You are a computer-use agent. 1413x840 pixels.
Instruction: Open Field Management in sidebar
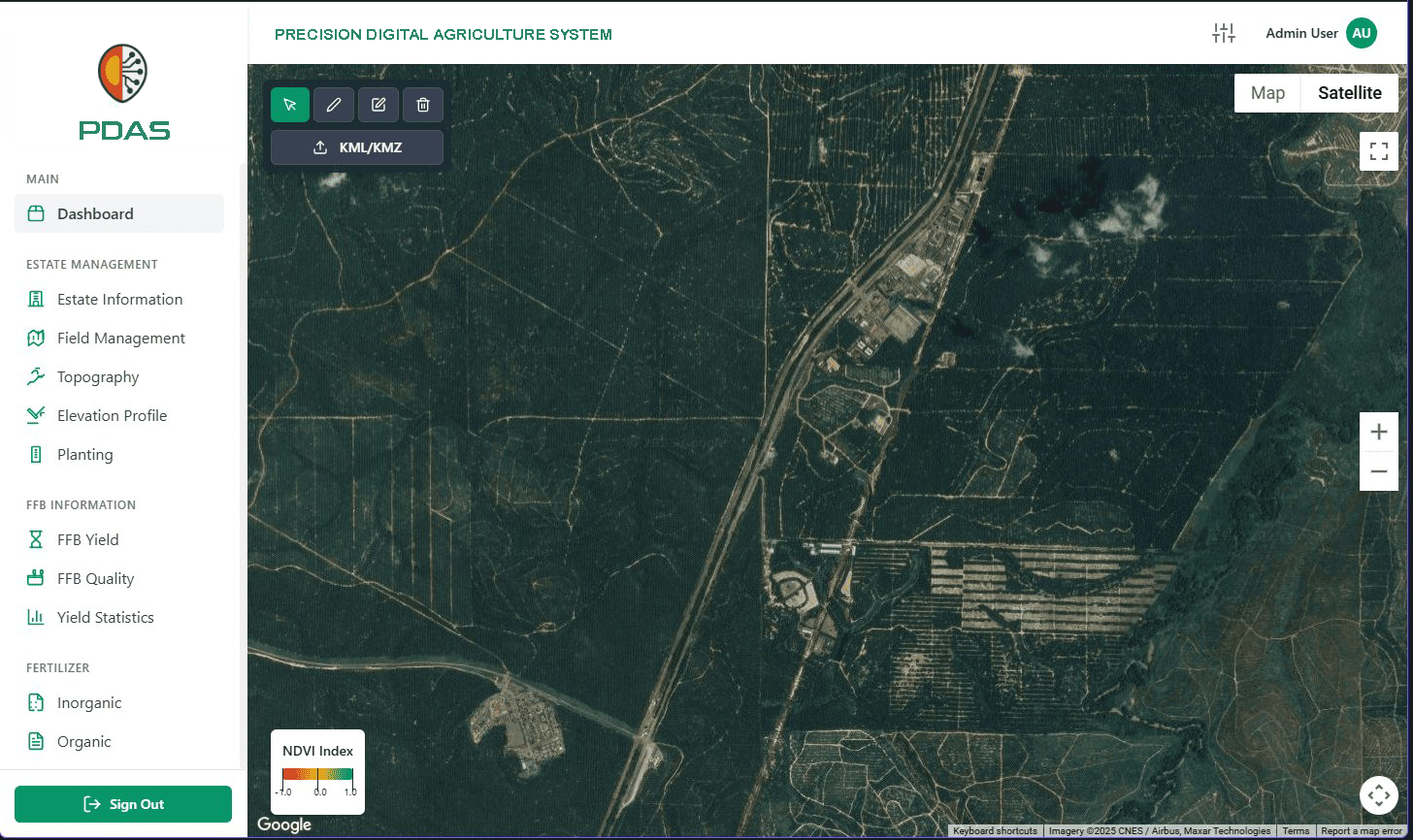coord(120,338)
